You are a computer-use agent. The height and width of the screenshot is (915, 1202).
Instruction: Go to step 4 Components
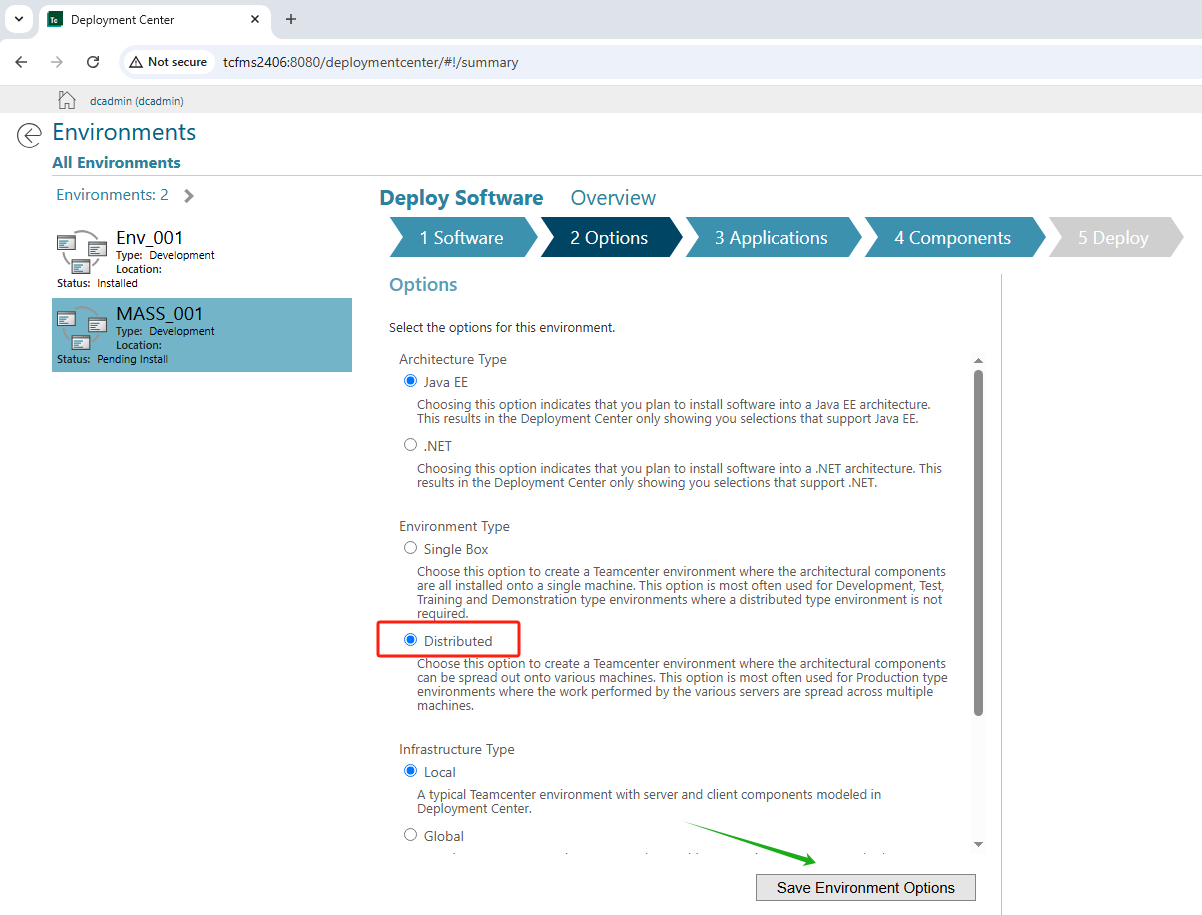point(952,238)
